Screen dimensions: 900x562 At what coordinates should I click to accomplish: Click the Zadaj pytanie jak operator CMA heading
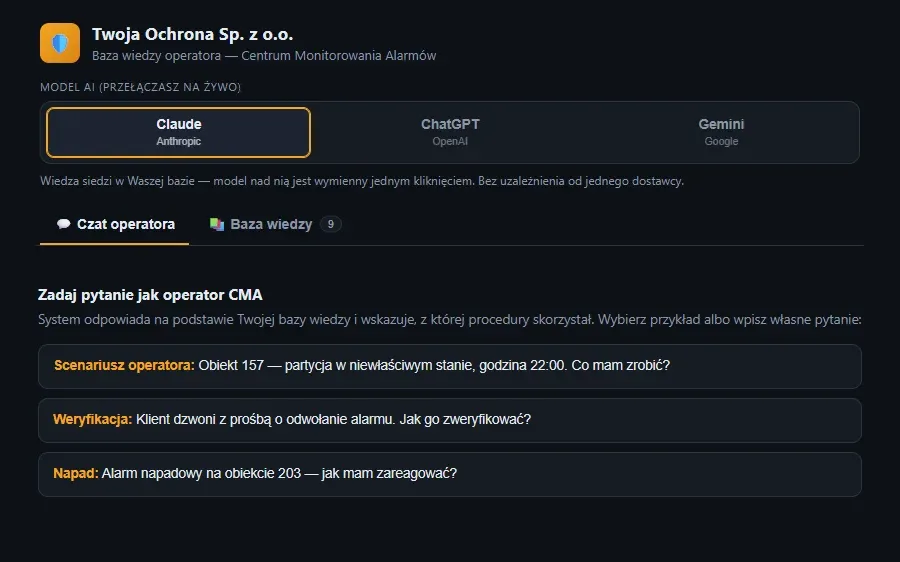150,295
